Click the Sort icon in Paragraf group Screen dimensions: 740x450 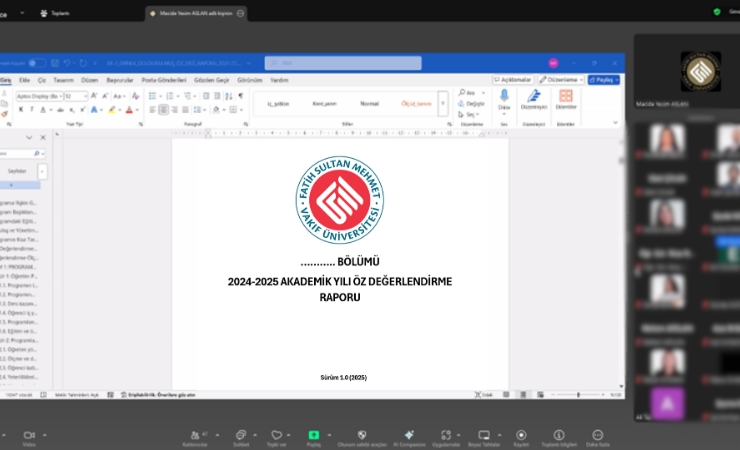(229, 96)
